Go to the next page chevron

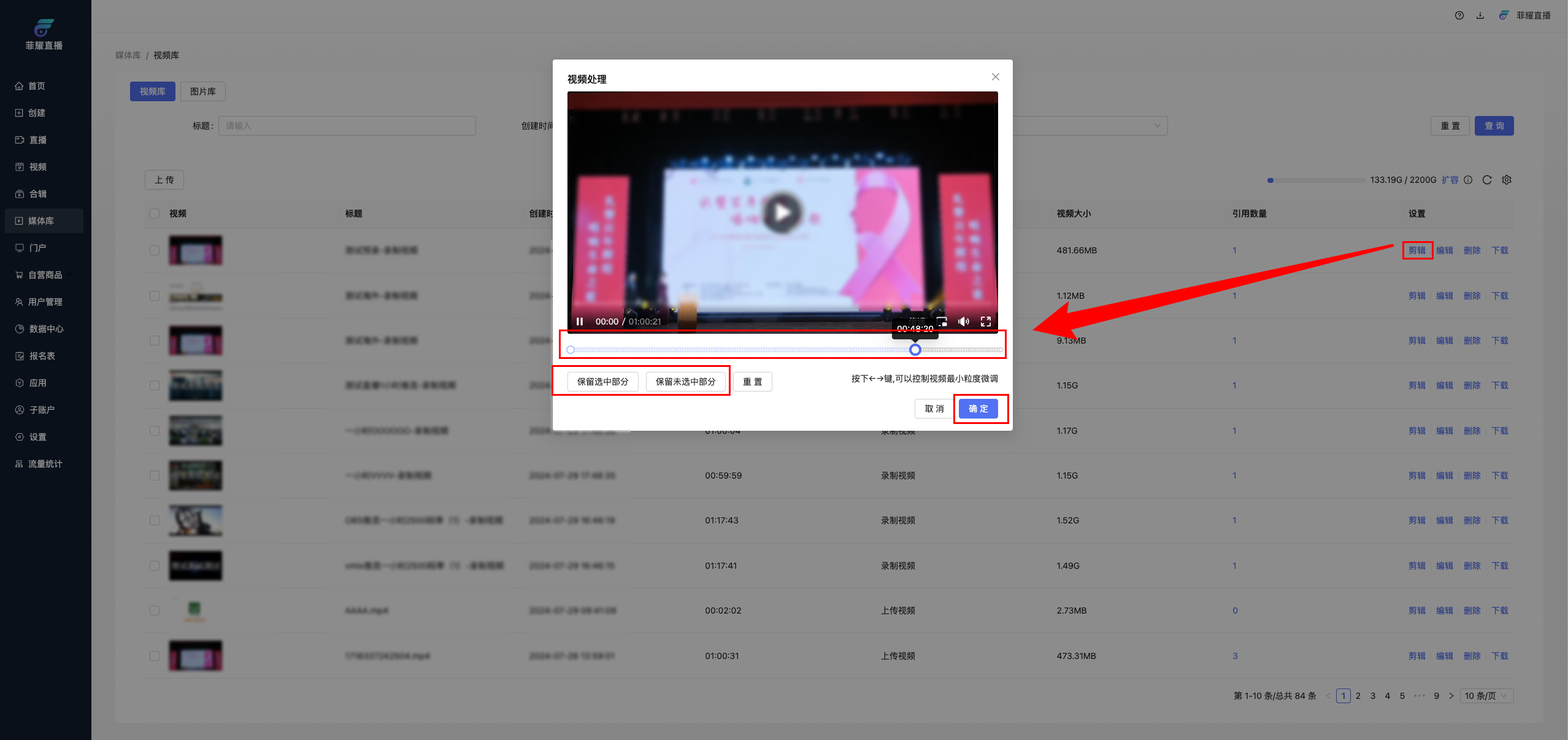(1451, 696)
